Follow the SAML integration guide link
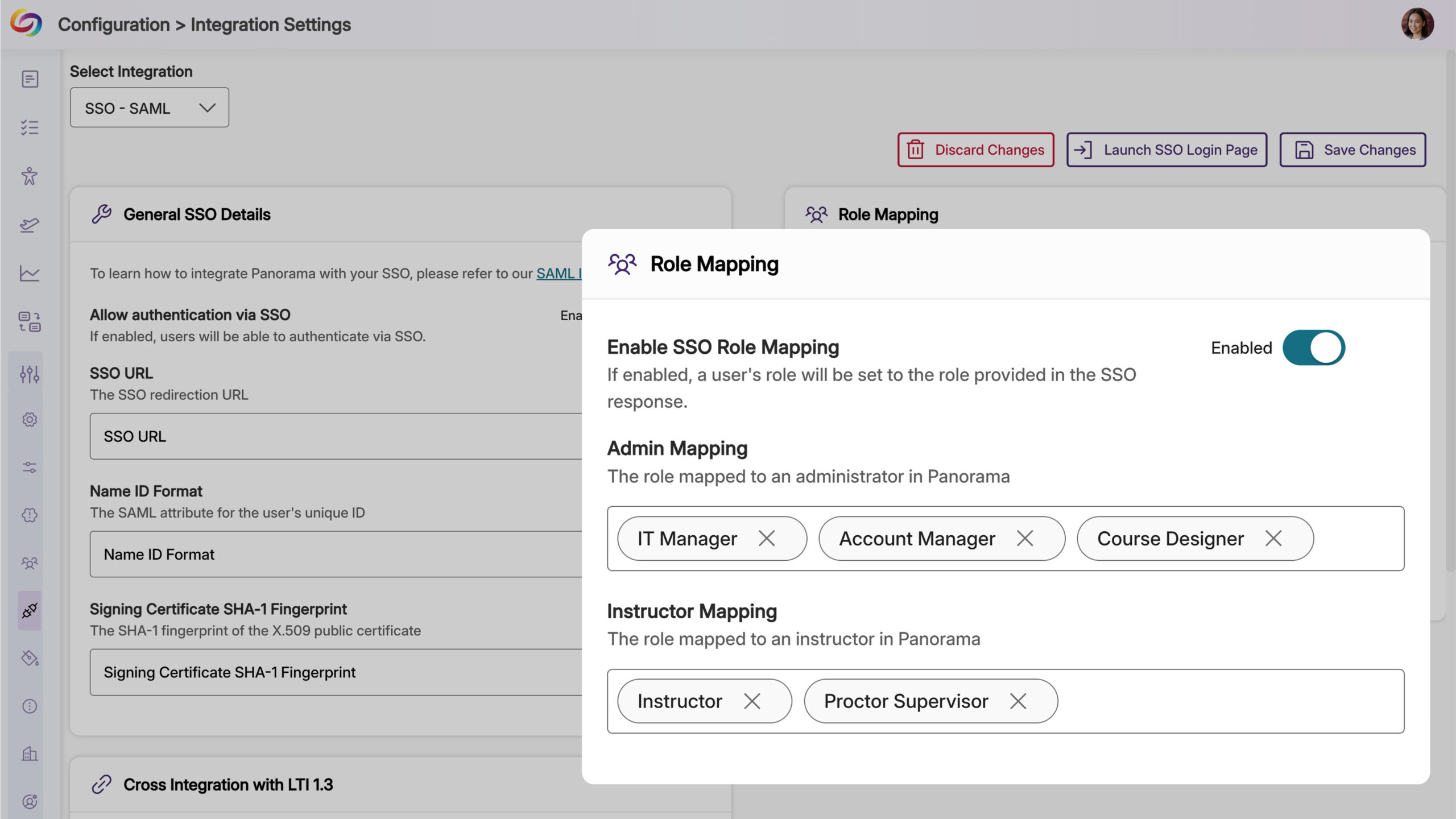Viewport: 1456px width, 819px height. click(559, 274)
